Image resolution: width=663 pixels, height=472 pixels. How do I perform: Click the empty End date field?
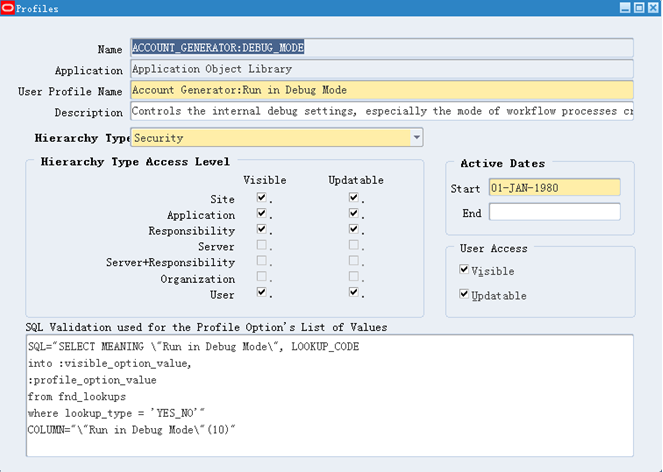click(x=554, y=212)
